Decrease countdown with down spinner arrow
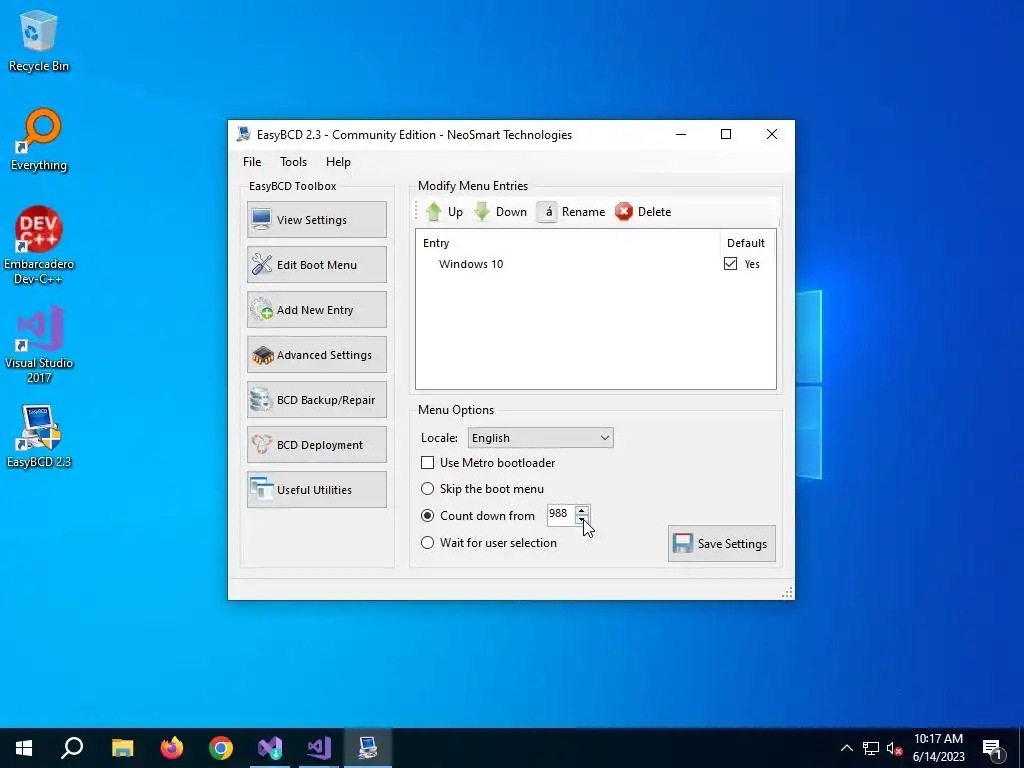The height and width of the screenshot is (768, 1024). [581, 520]
